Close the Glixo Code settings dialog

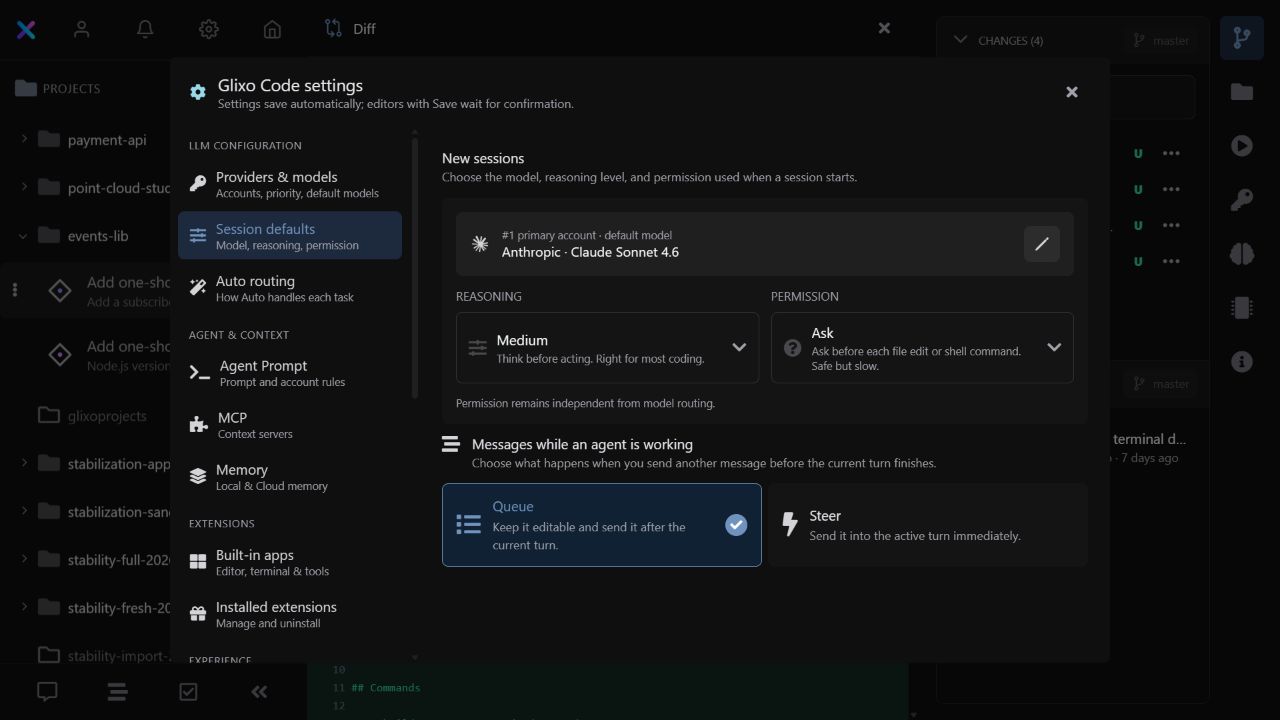(x=1072, y=92)
